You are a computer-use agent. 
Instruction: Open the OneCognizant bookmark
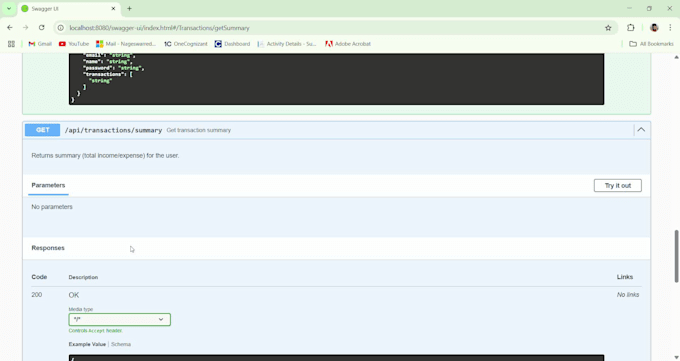pyautogui.click(x=186, y=44)
